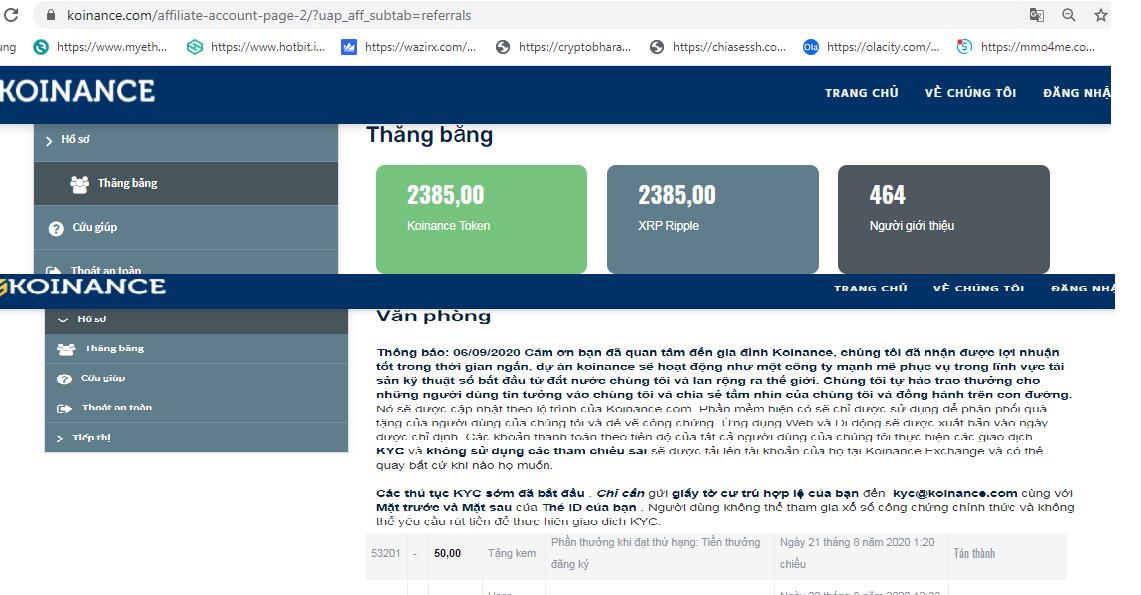The image size is (1141, 595).
Task: Expand Tiếp thị chevron in lower sidebar
Action: click(x=60, y=439)
